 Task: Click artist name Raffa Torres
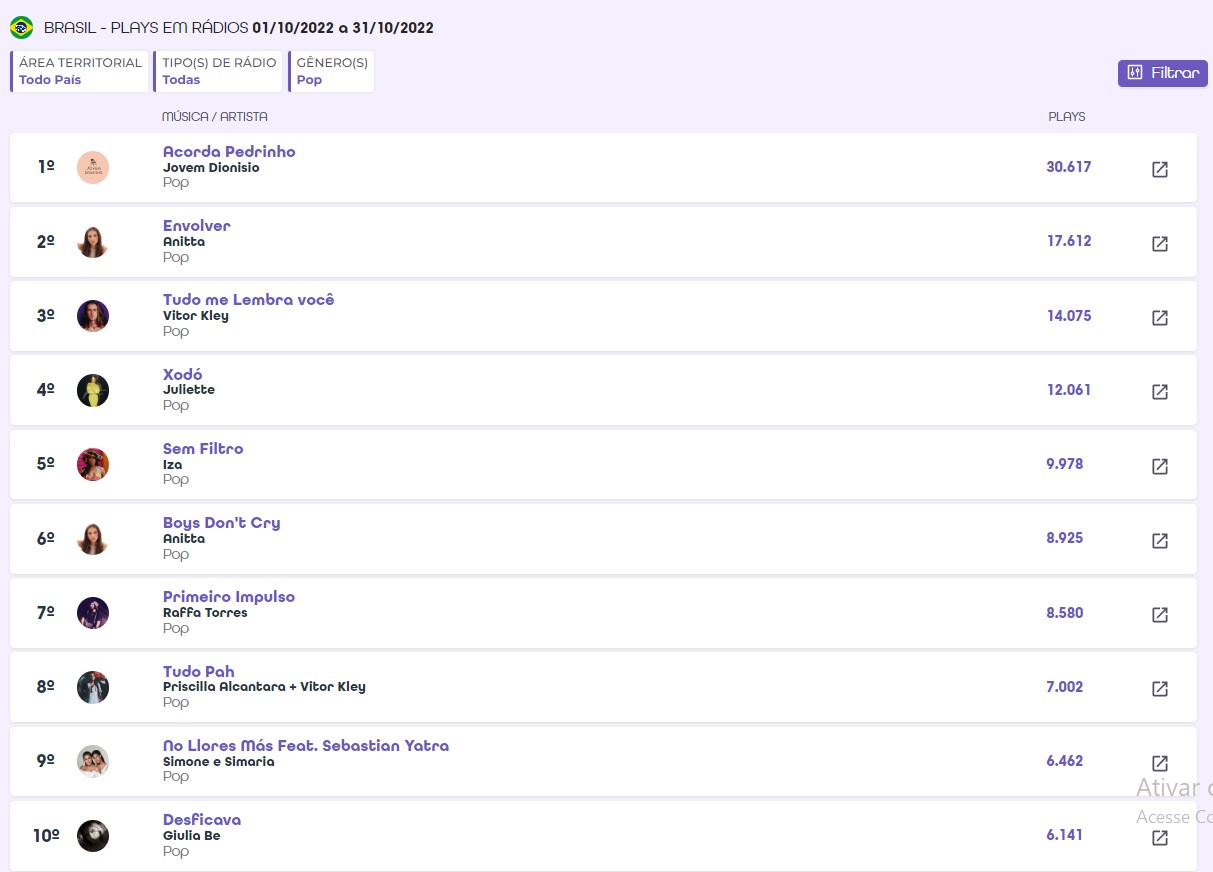(x=205, y=613)
